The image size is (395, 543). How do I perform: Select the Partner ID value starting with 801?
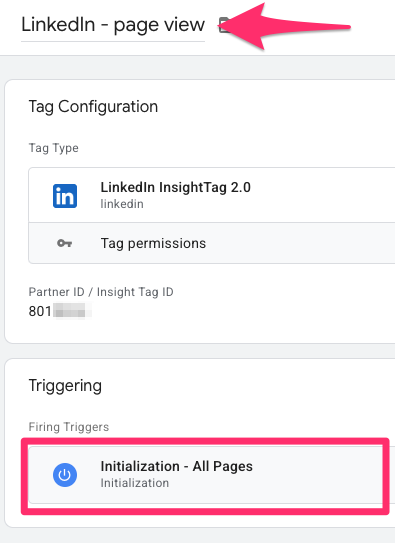60,311
